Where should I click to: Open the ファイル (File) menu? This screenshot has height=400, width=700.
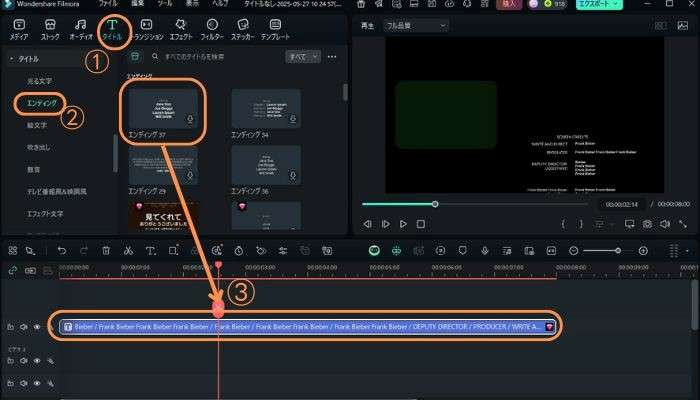pos(108,4)
